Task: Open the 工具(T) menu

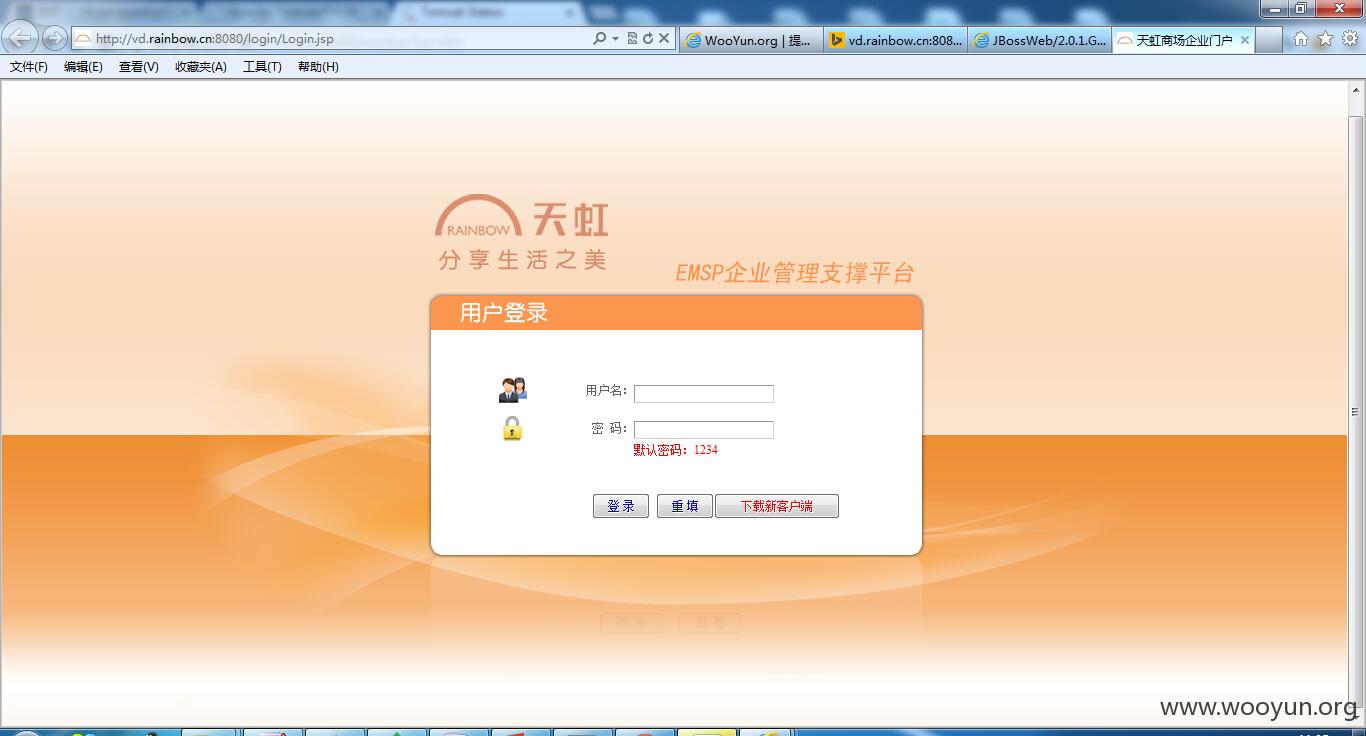Action: pos(262,67)
